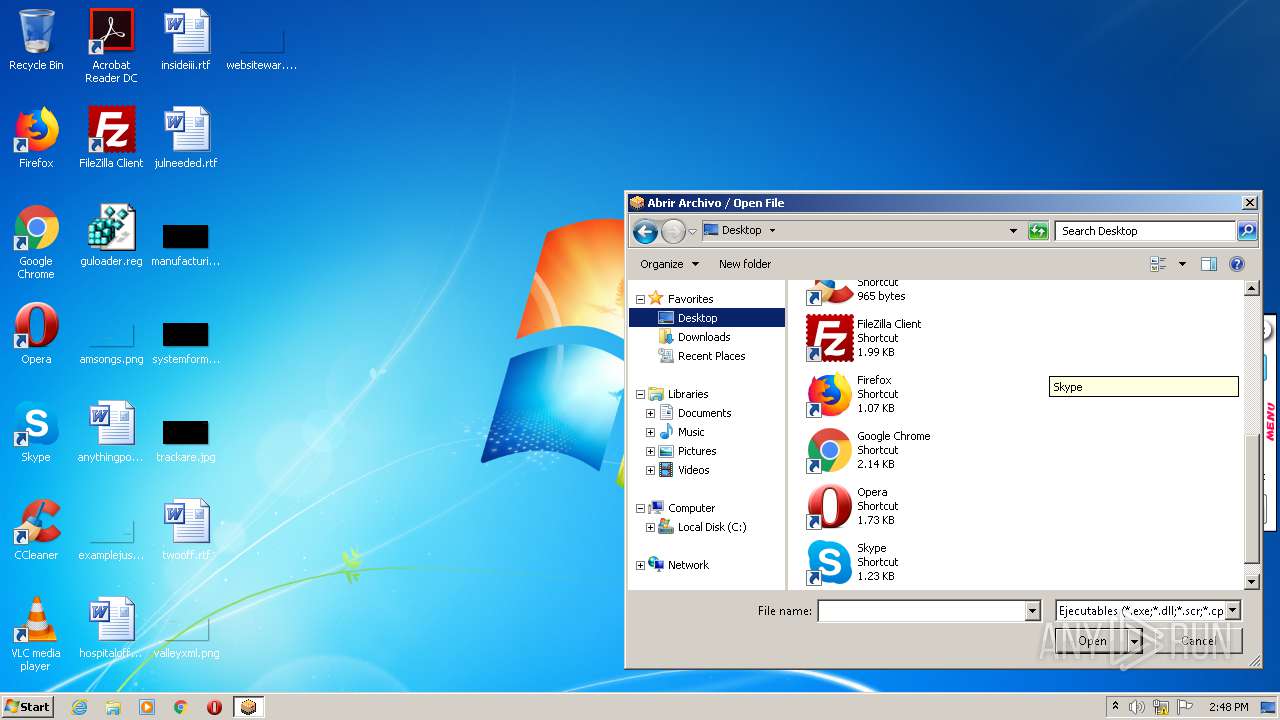Screen dimensions: 1280x720
Task: Click the Cancel button
Action: coord(1199,641)
